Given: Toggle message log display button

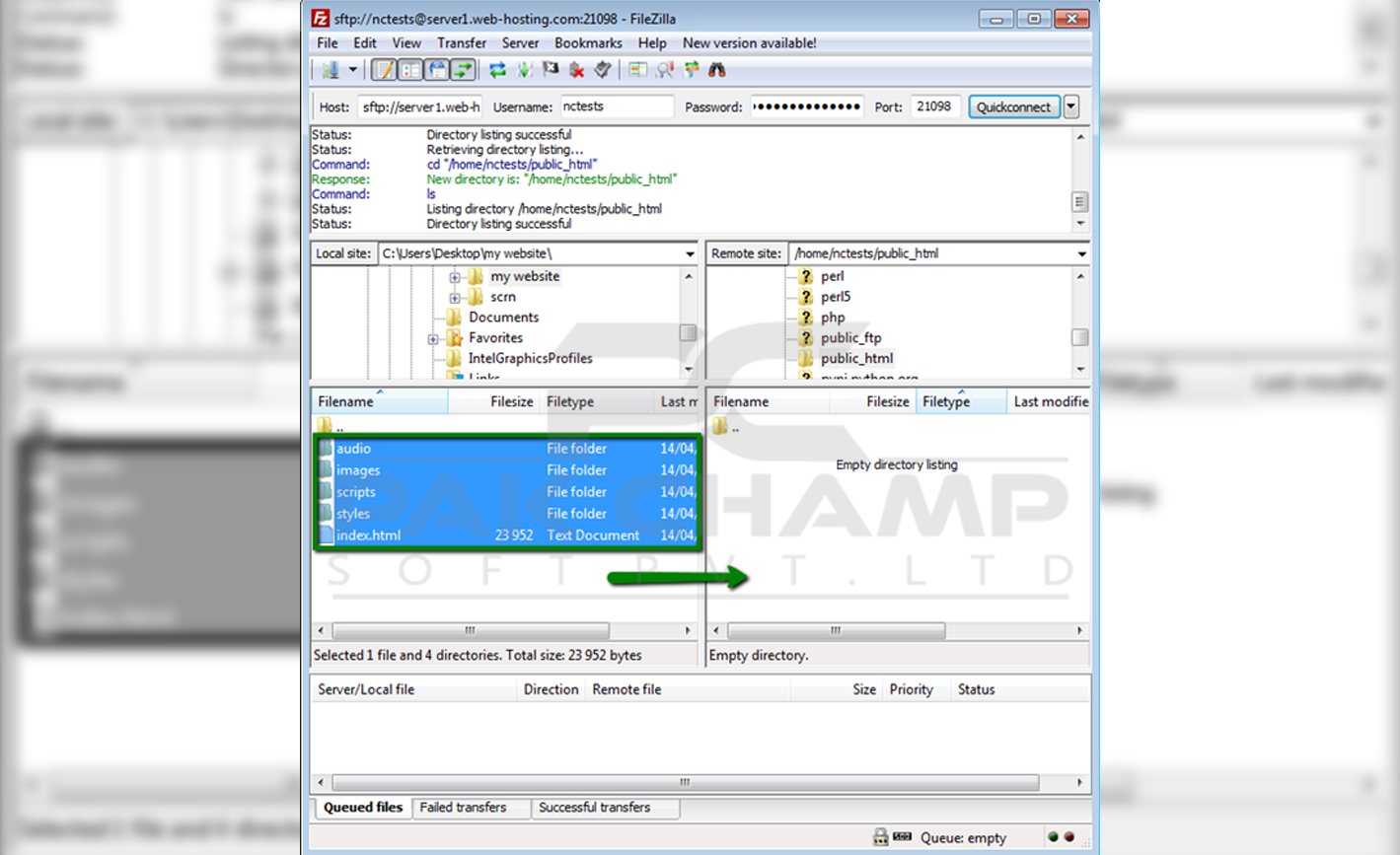Looking at the screenshot, I should pyautogui.click(x=384, y=70).
